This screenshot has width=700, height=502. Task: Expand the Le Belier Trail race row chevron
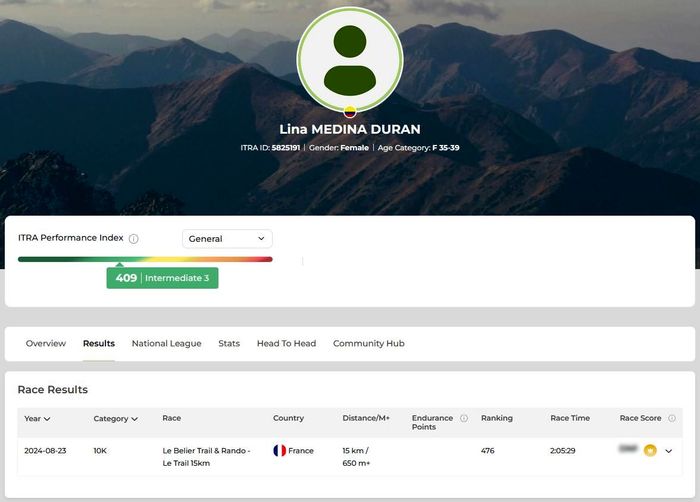669,451
